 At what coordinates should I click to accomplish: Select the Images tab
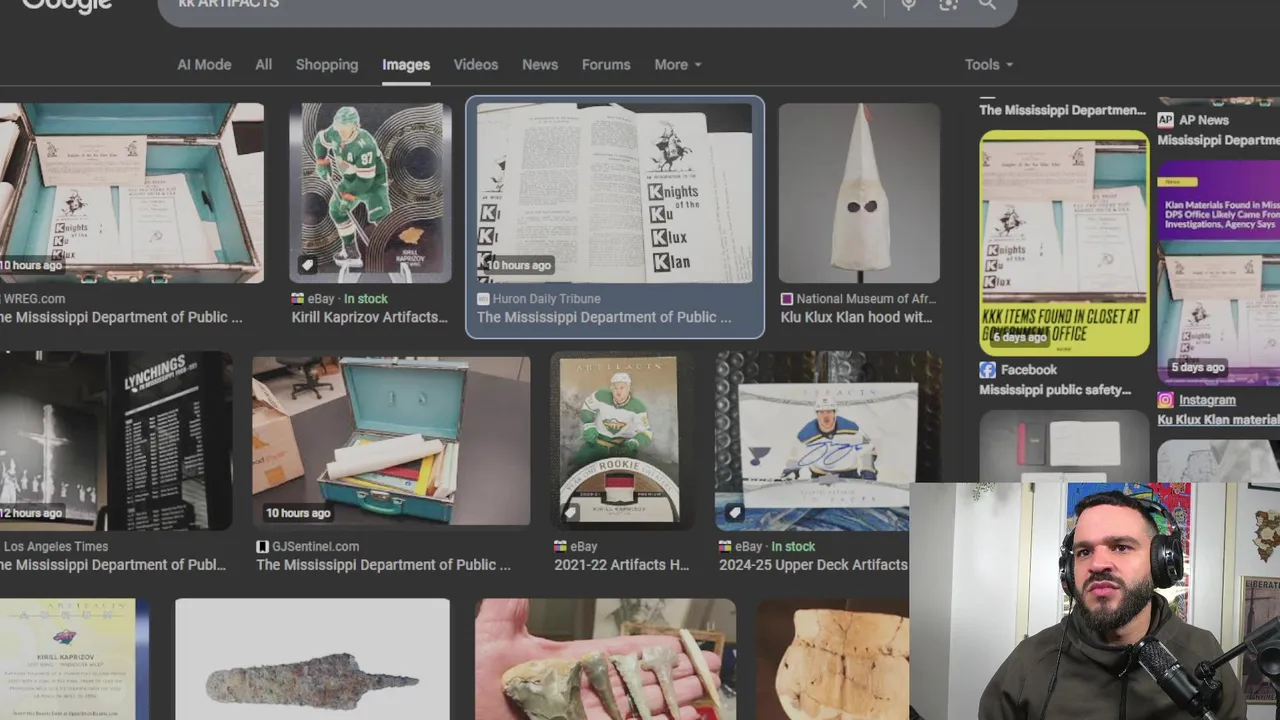coord(406,64)
